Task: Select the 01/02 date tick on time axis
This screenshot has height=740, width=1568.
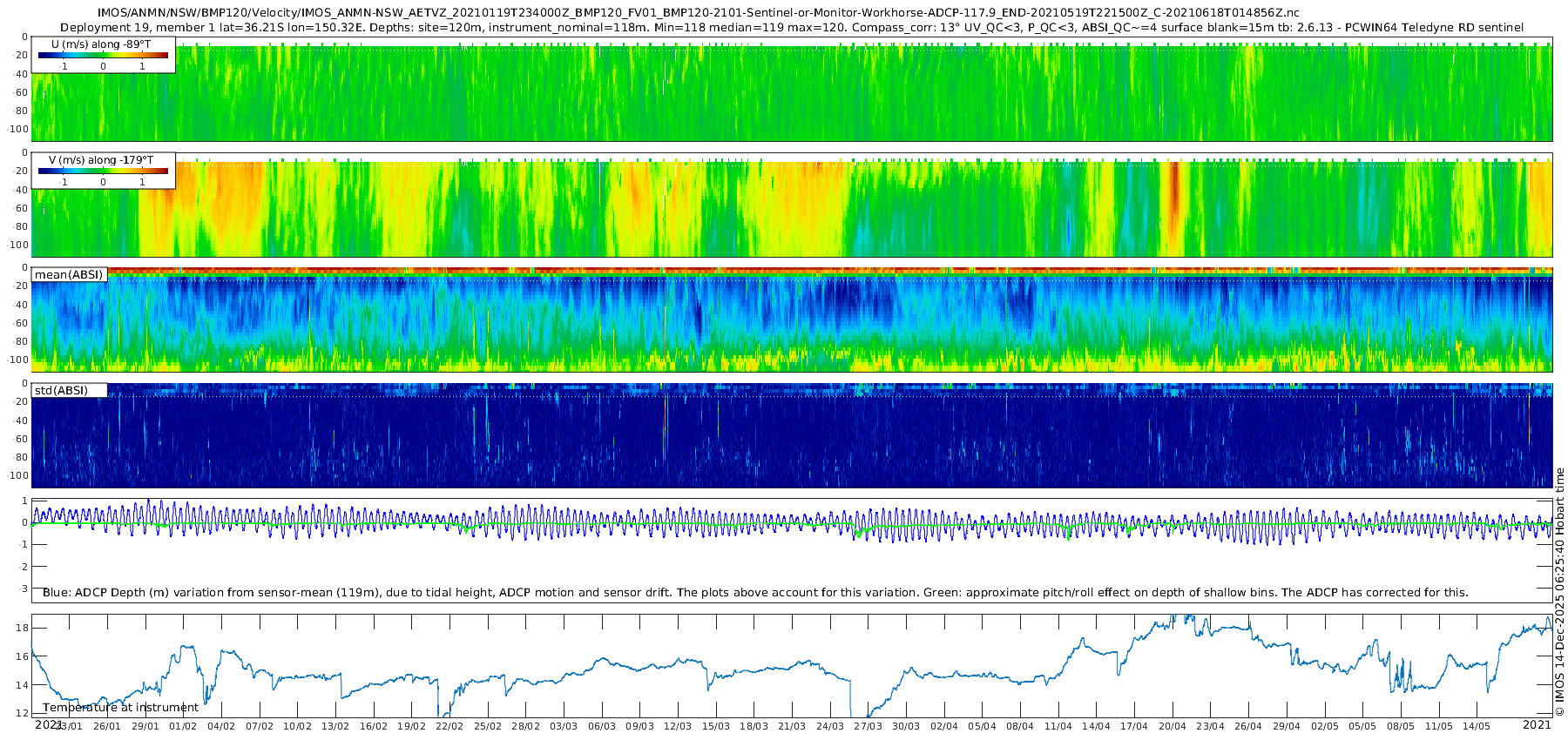Action: coord(183,726)
